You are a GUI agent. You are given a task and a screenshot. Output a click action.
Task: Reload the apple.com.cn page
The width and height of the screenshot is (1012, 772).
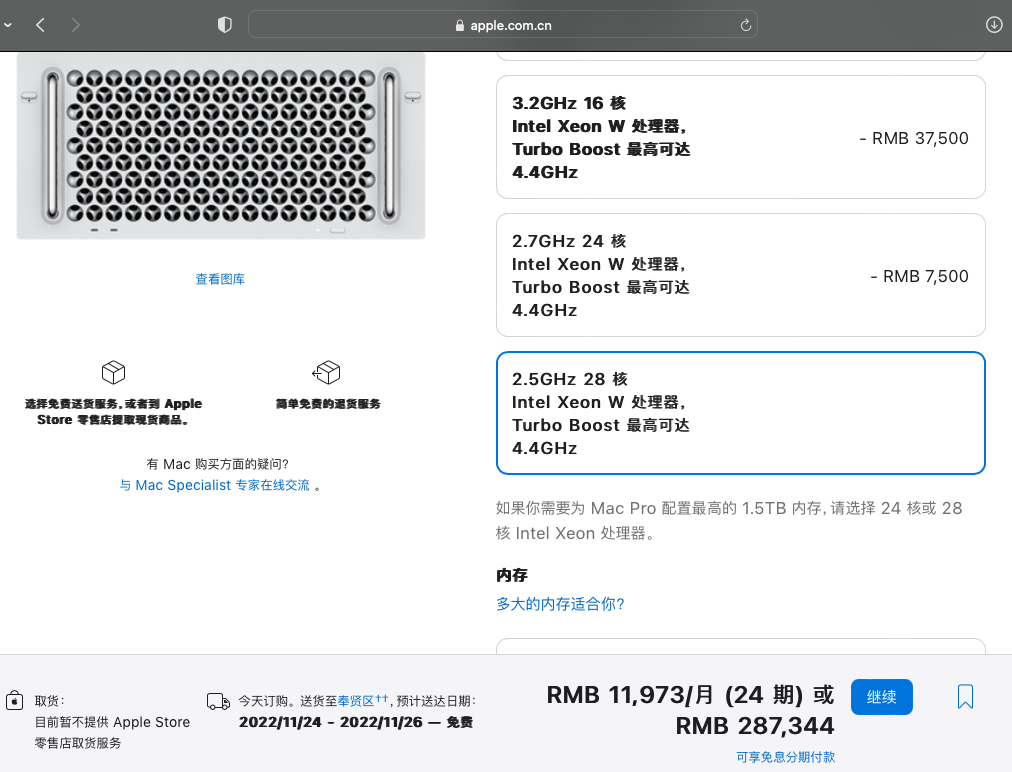coord(745,25)
